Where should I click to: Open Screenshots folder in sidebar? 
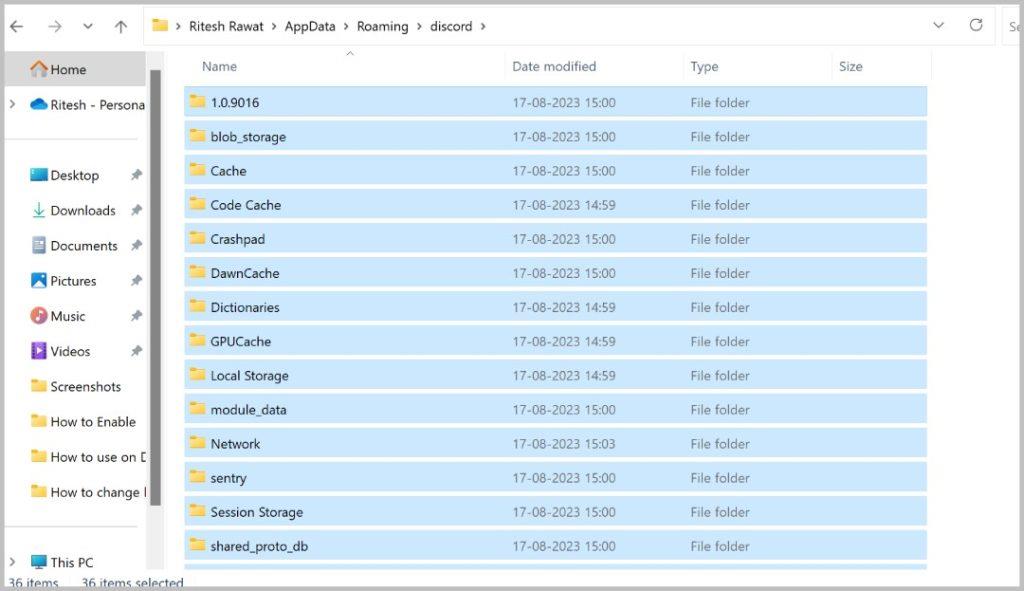86,387
